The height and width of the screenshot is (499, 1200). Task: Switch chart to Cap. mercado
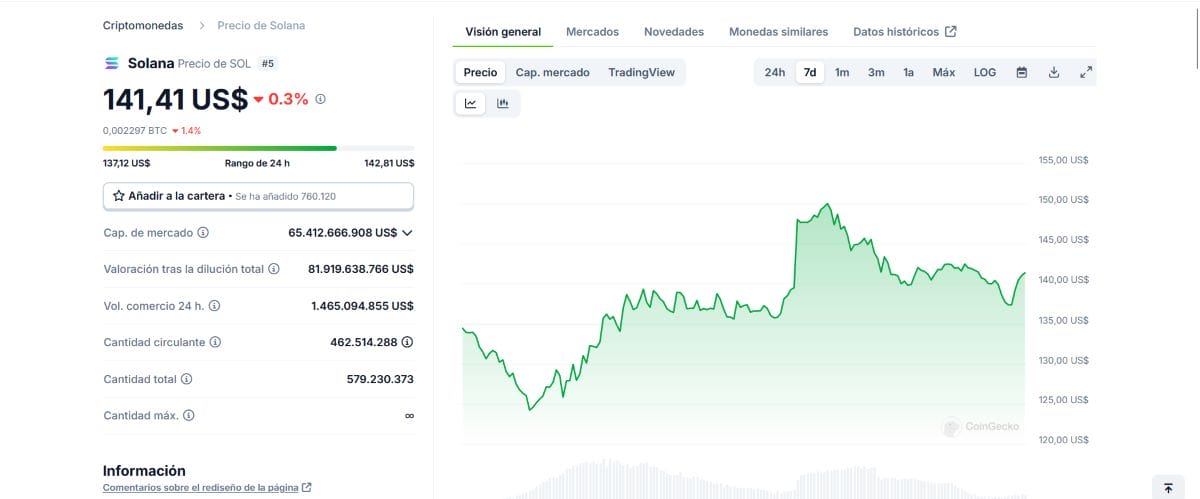(x=552, y=72)
